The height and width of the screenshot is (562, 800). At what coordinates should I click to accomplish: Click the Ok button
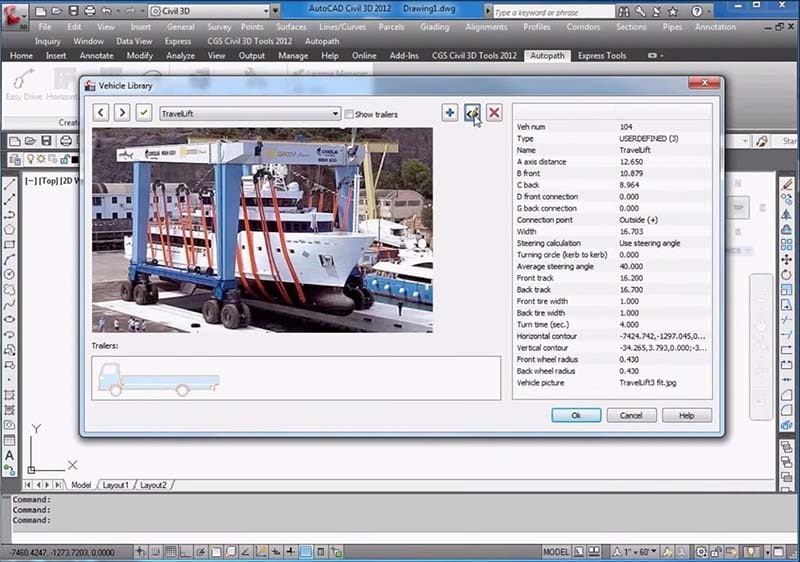pyautogui.click(x=576, y=415)
